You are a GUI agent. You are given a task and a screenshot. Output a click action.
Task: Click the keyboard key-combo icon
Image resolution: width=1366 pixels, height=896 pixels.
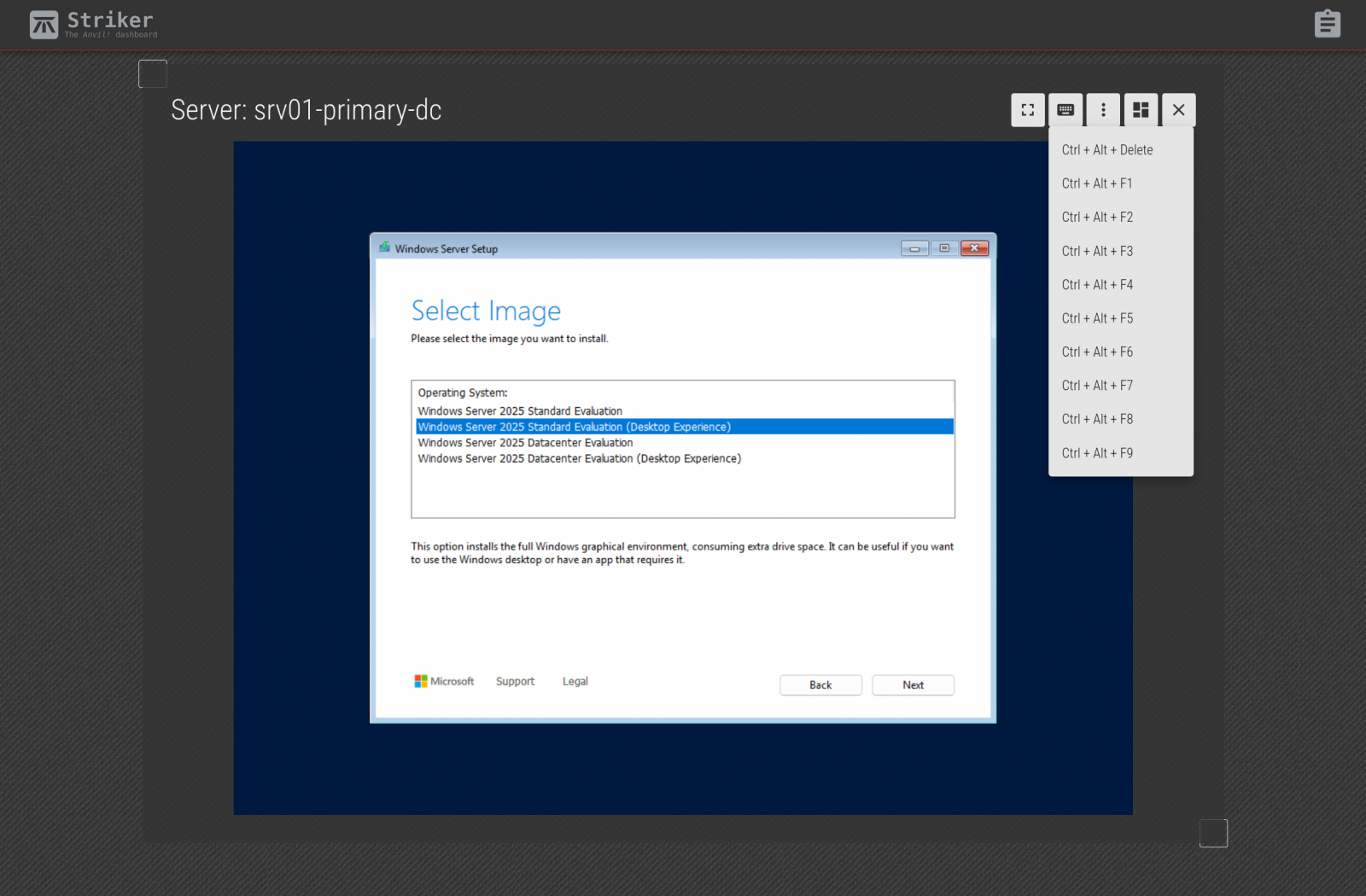1065,110
